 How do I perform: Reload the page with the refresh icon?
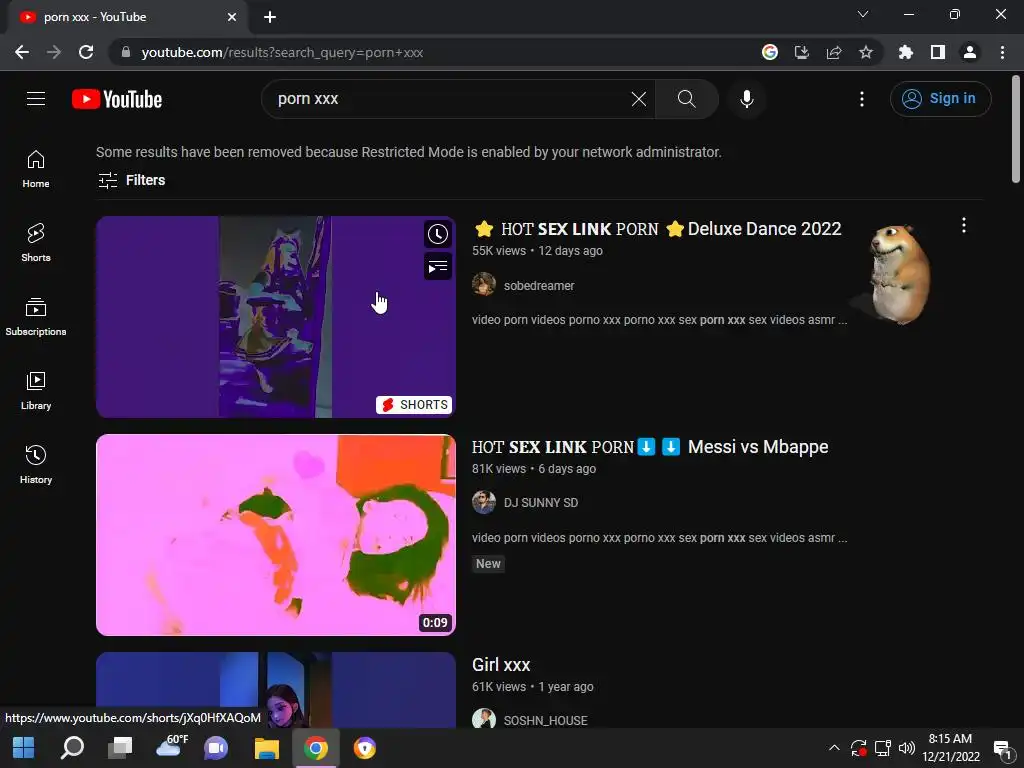coord(86,52)
